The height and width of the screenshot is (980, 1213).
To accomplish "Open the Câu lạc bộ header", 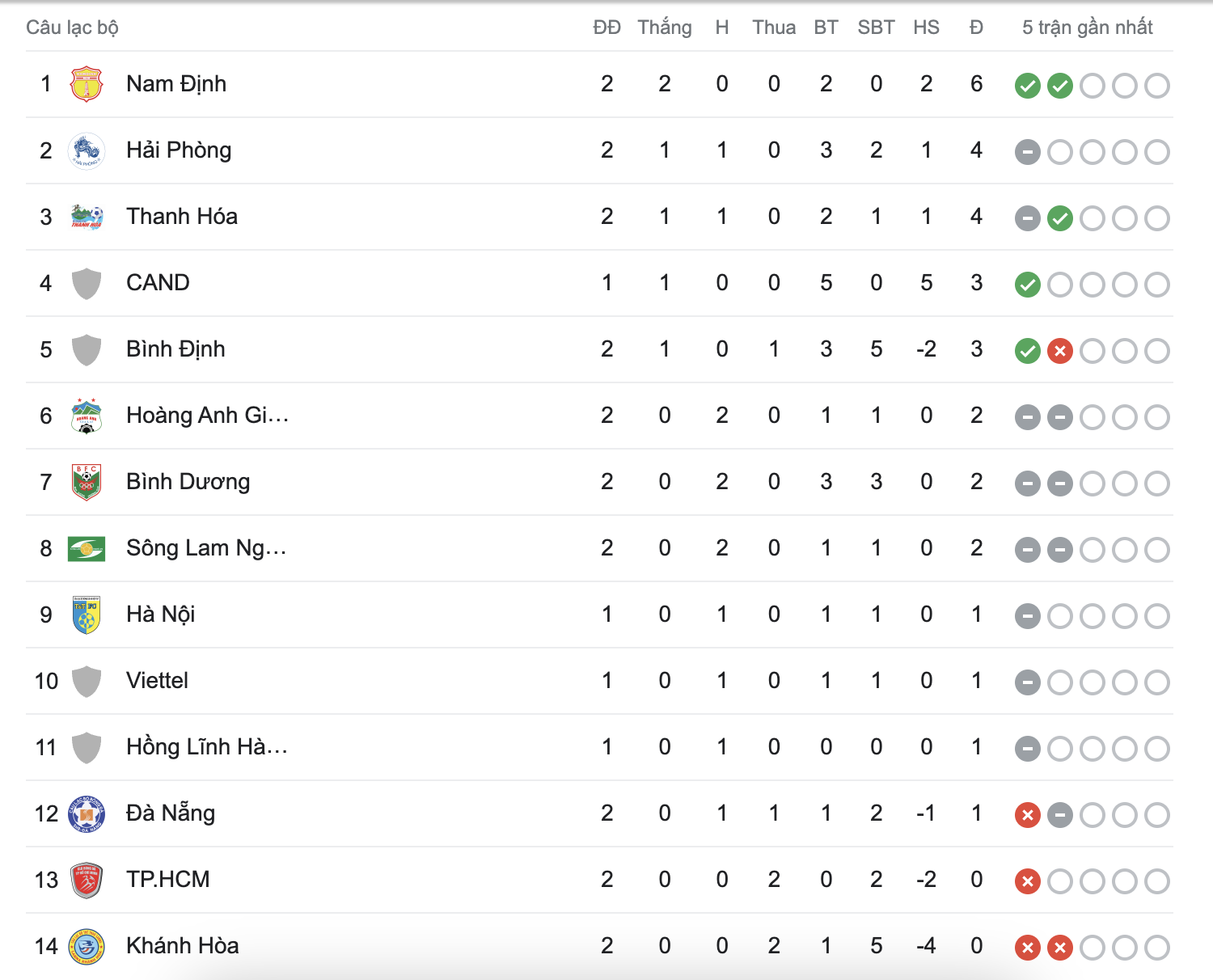I will [73, 27].
